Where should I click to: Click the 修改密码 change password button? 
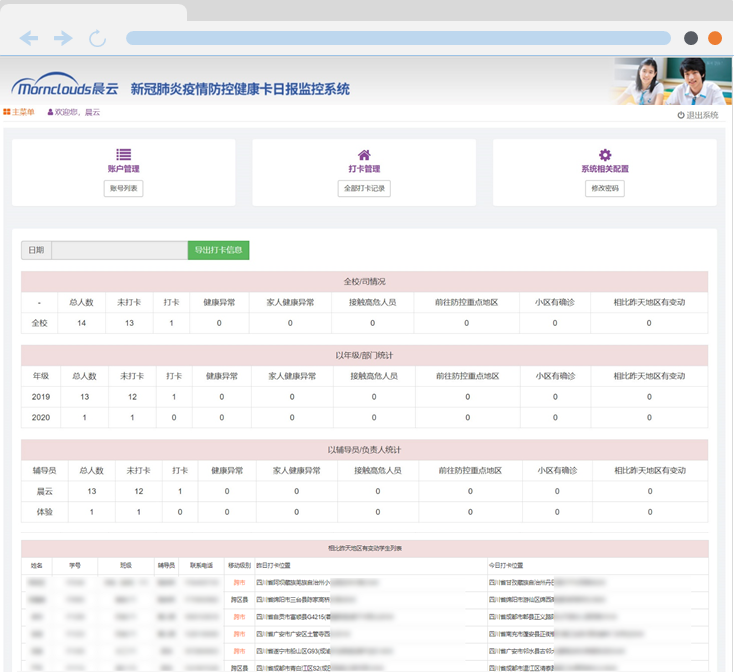coord(604,188)
